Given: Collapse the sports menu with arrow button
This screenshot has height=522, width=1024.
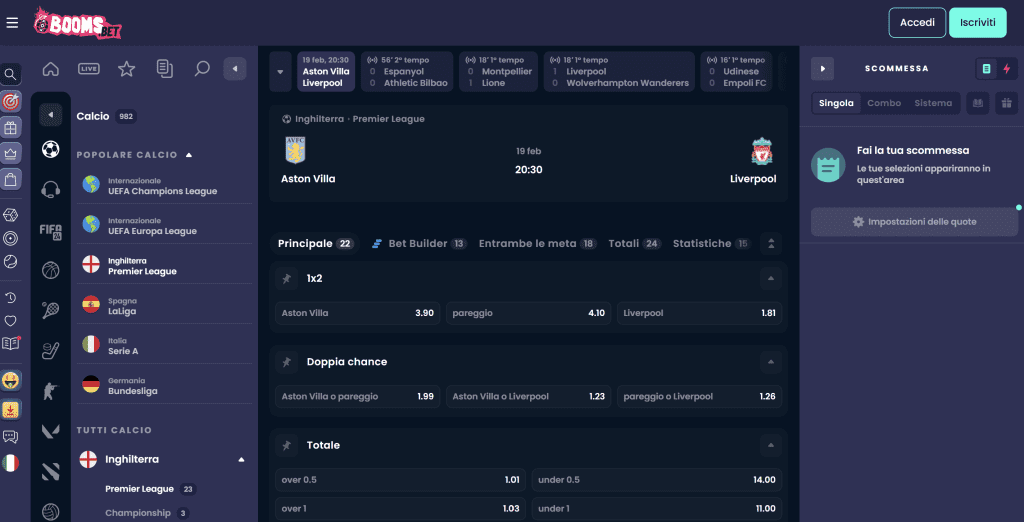Looking at the screenshot, I should pyautogui.click(x=235, y=69).
